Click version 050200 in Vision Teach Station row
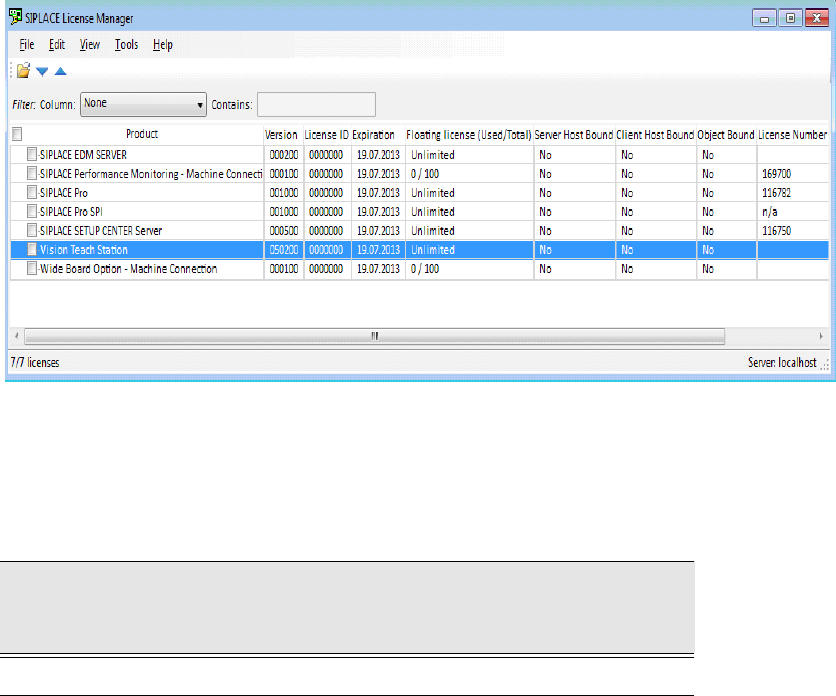 click(x=284, y=250)
